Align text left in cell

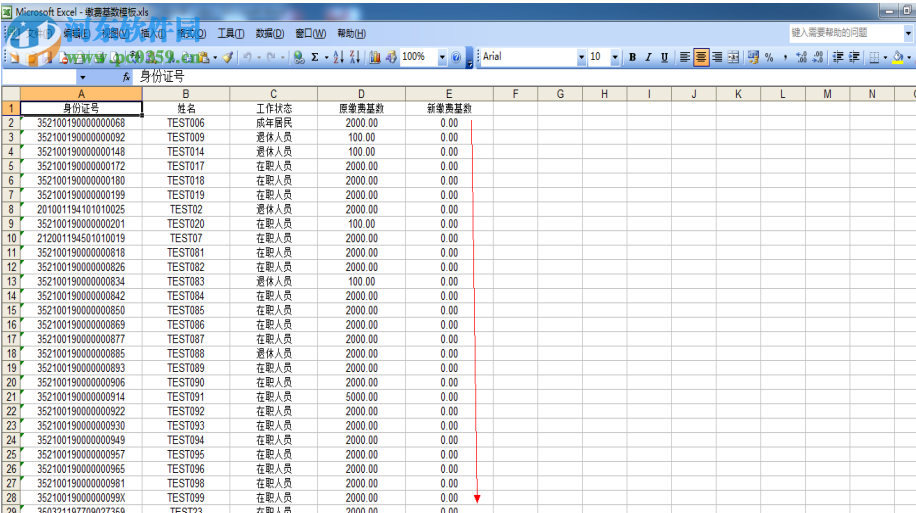pyautogui.click(x=685, y=57)
